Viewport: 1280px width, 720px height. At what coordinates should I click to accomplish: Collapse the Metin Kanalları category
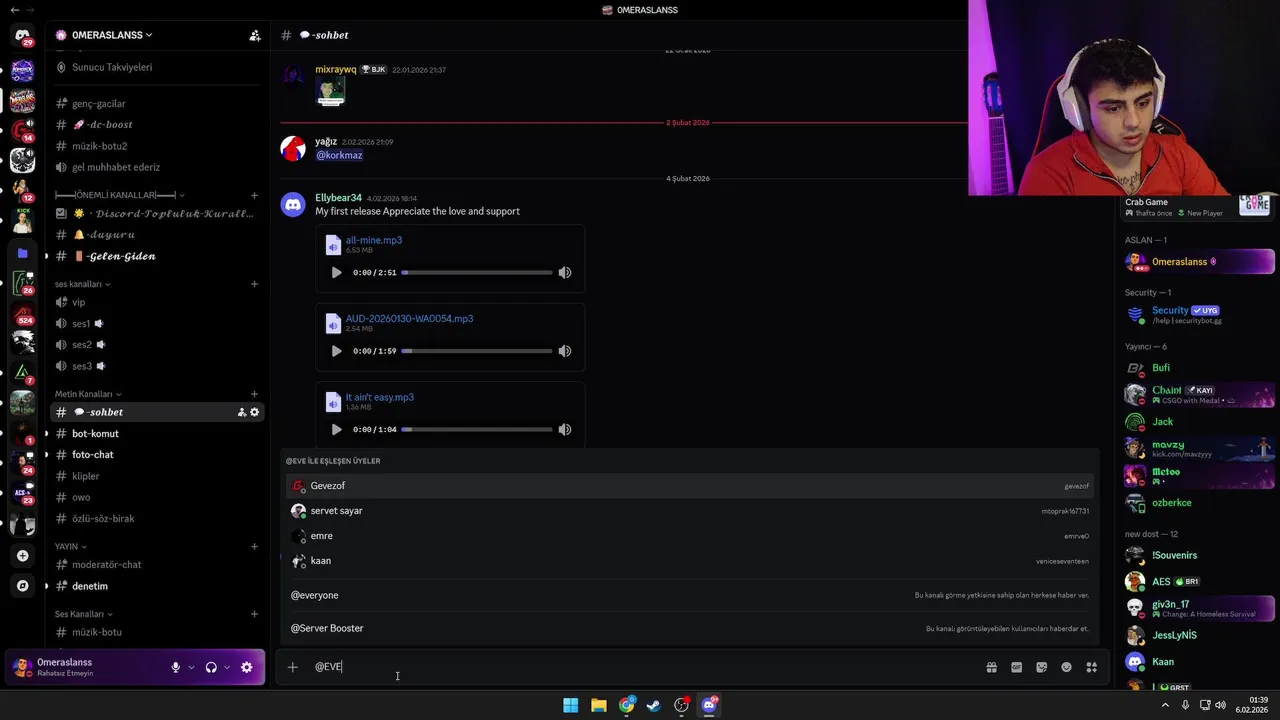coord(88,394)
